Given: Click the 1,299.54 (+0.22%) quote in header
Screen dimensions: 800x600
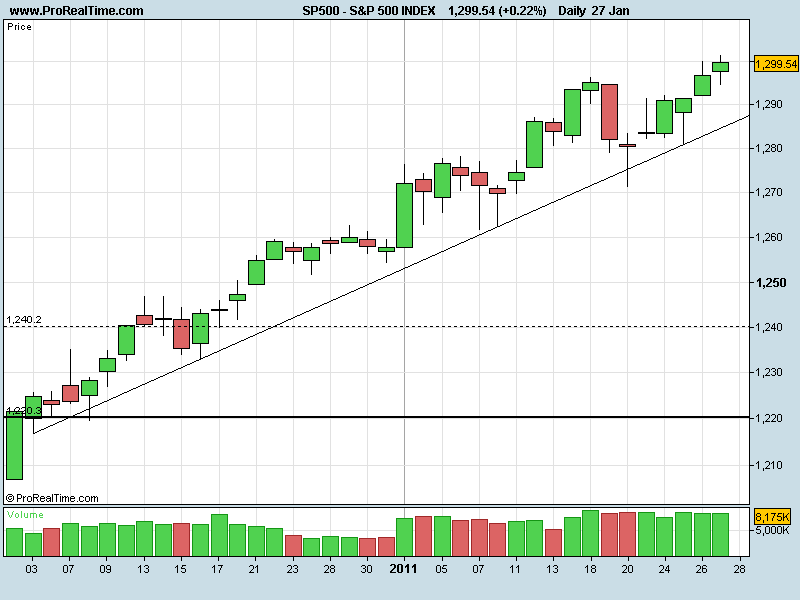Looking at the screenshot, I should [x=497, y=10].
